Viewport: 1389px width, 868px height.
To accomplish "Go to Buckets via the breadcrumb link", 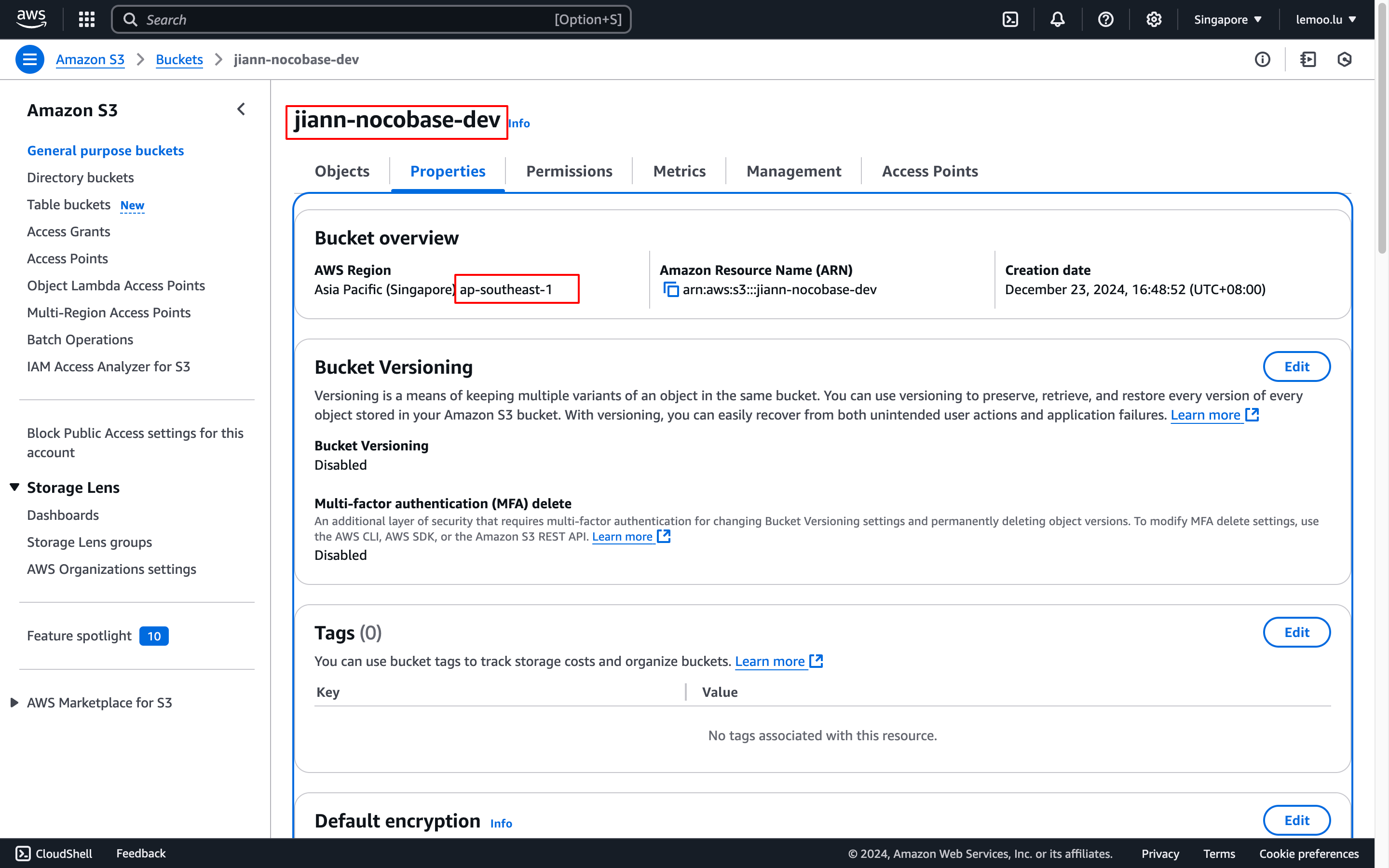I will click(179, 59).
